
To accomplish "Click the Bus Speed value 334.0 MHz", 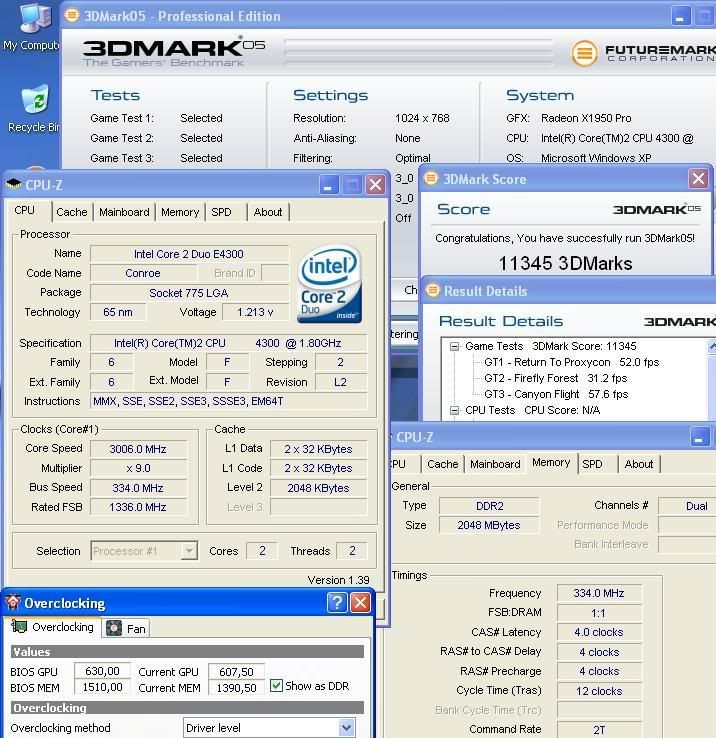I will point(138,488).
